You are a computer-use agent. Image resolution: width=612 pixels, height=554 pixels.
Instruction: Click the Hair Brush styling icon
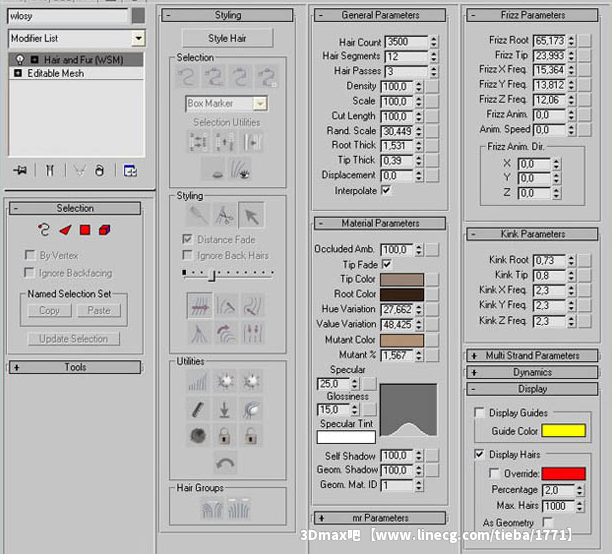(x=198, y=215)
